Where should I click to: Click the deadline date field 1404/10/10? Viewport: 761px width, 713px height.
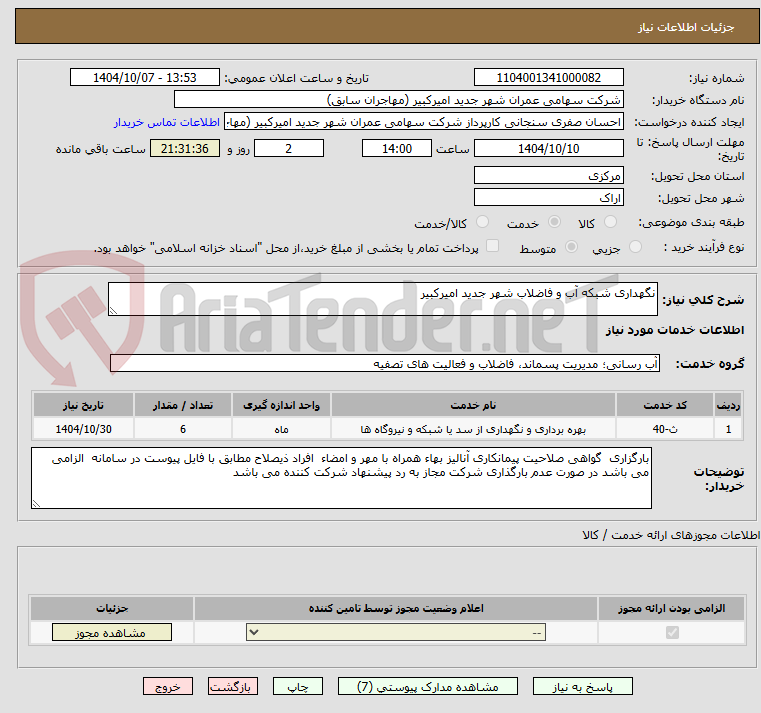click(x=548, y=148)
